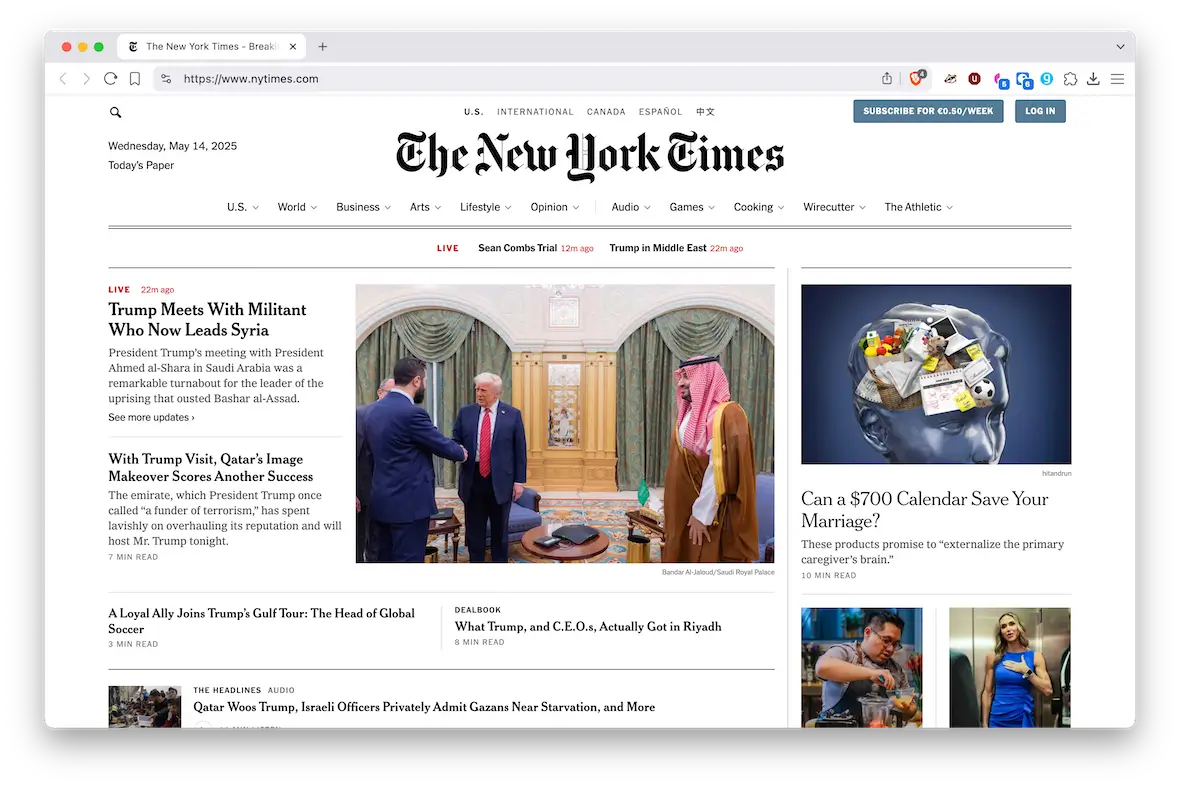This screenshot has width=1180, height=787.
Task: Open Head of Global Soccer article
Action: coord(261,621)
